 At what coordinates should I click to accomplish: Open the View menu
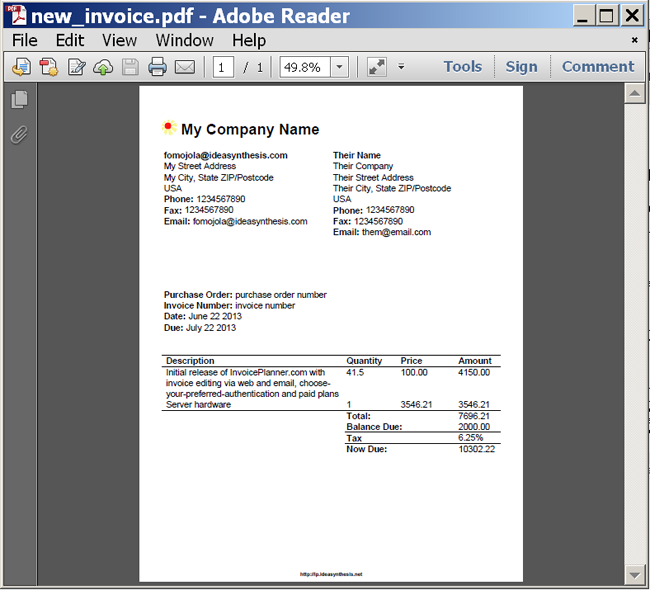click(x=119, y=40)
